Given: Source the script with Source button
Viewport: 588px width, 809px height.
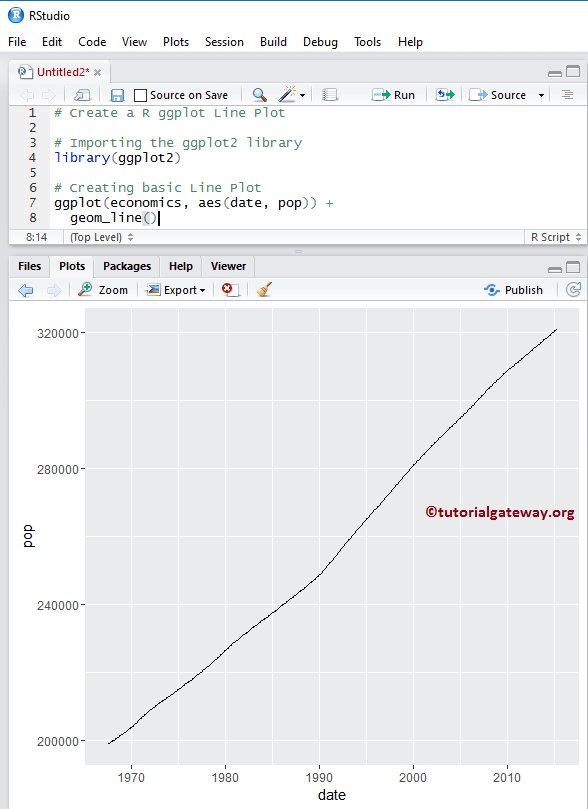Looking at the screenshot, I should click(497, 95).
